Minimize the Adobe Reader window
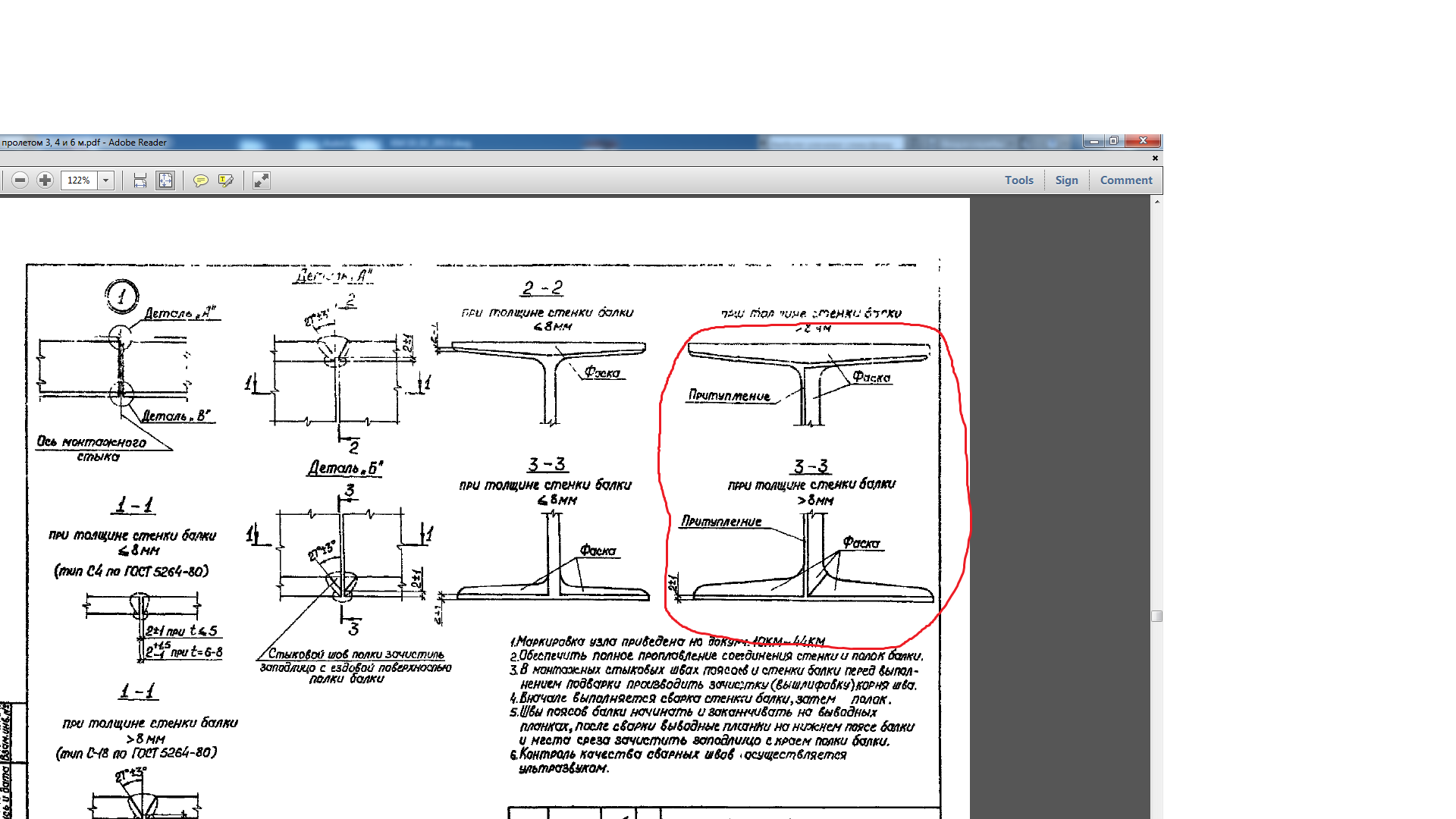 [1094, 141]
